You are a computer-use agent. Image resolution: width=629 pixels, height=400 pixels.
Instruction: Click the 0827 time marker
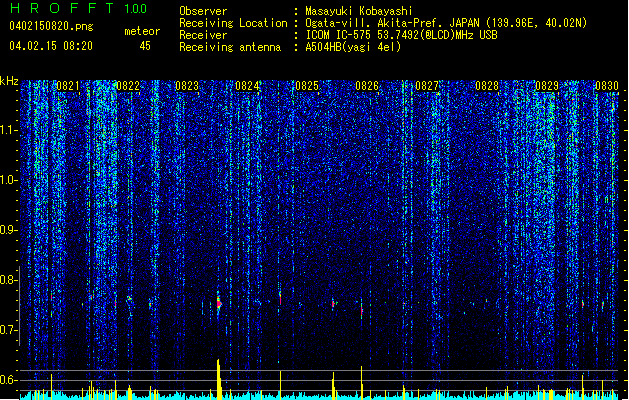tap(427, 86)
